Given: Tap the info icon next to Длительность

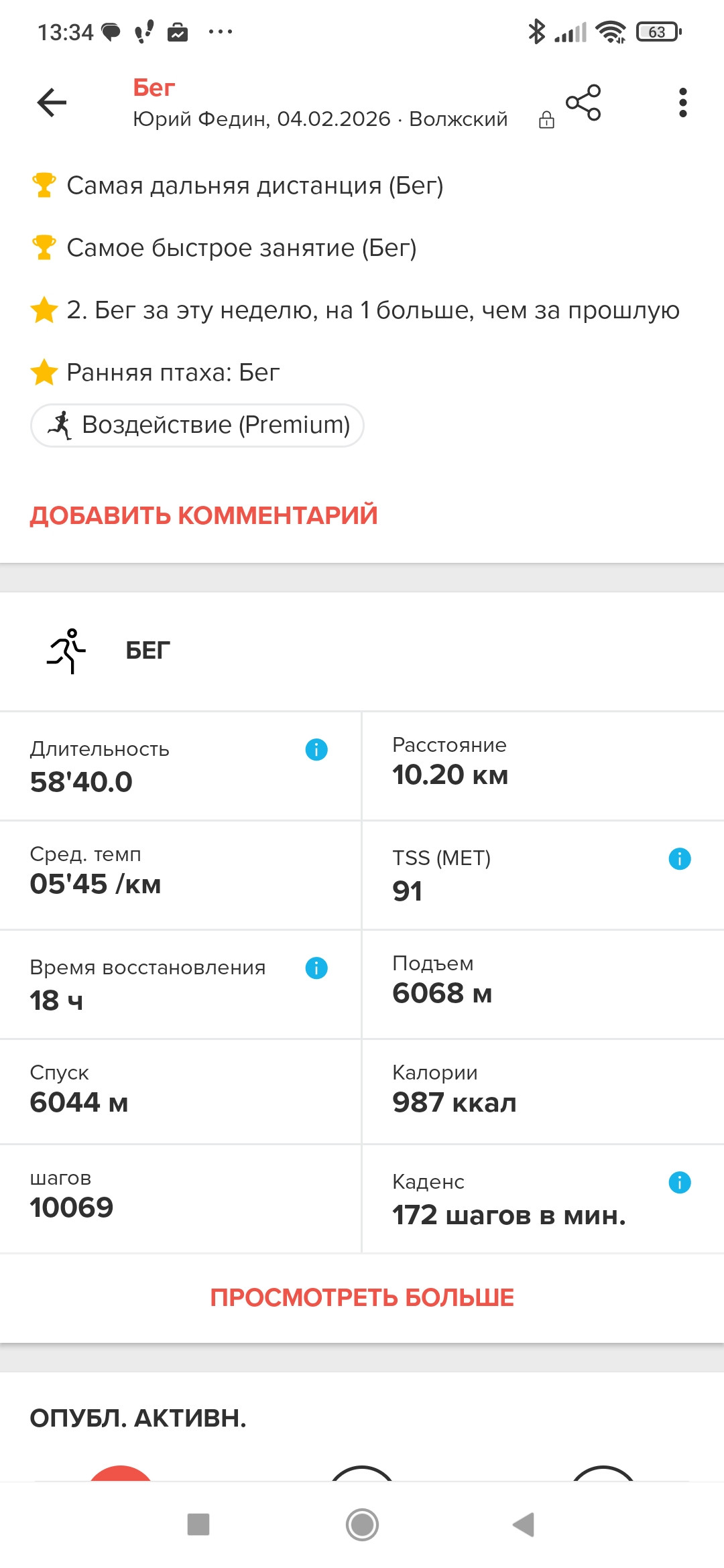Looking at the screenshot, I should pos(316,749).
